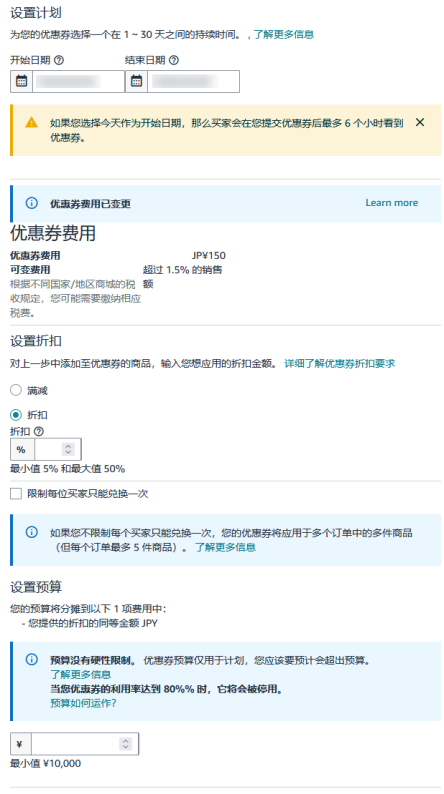The width and height of the screenshot is (444, 794).
Task: Select the 满减 radio option
Action: 16,390
